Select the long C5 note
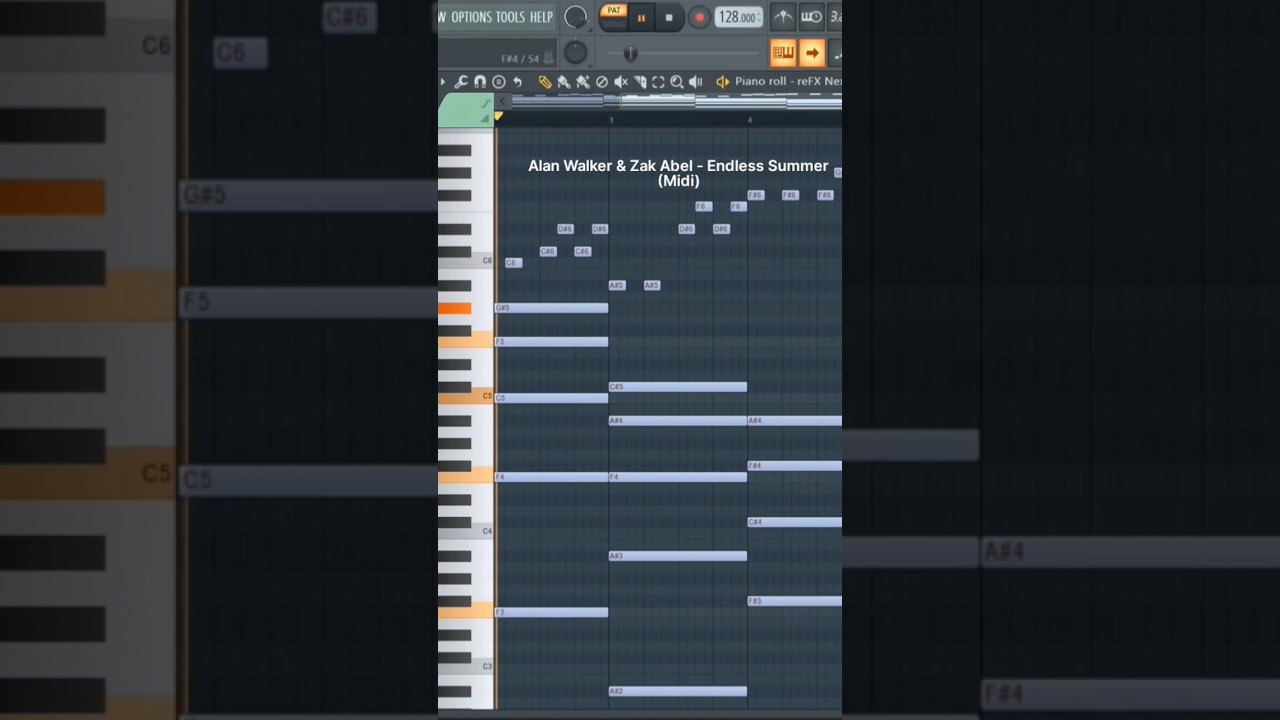This screenshot has height=720, width=1280. click(x=551, y=398)
